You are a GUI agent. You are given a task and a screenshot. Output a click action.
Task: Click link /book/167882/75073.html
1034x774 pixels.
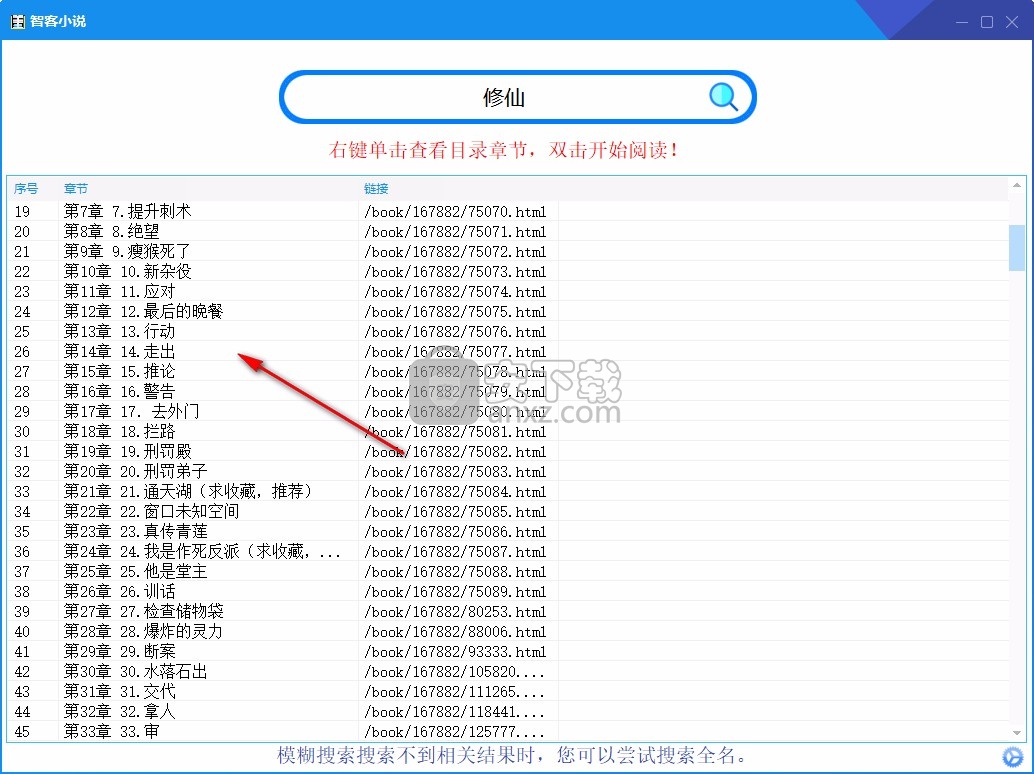pyautogui.click(x=455, y=272)
